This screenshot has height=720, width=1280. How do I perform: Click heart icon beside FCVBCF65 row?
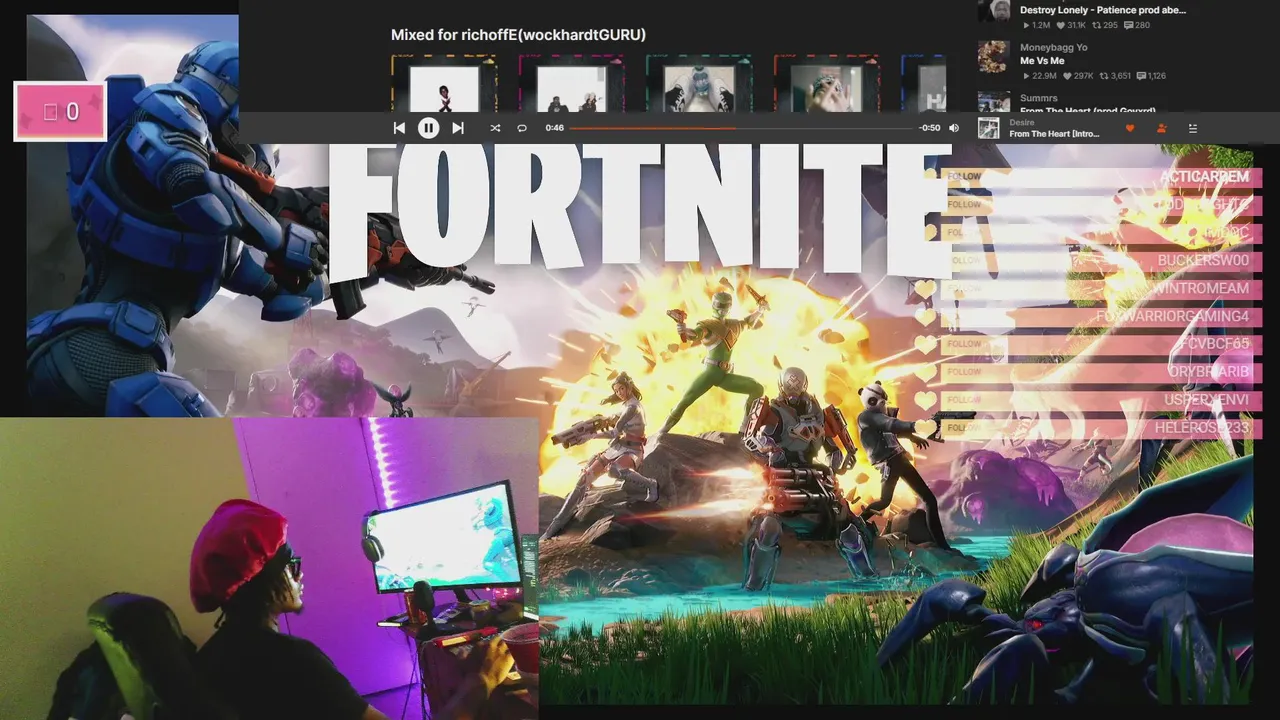pyautogui.click(x=927, y=345)
